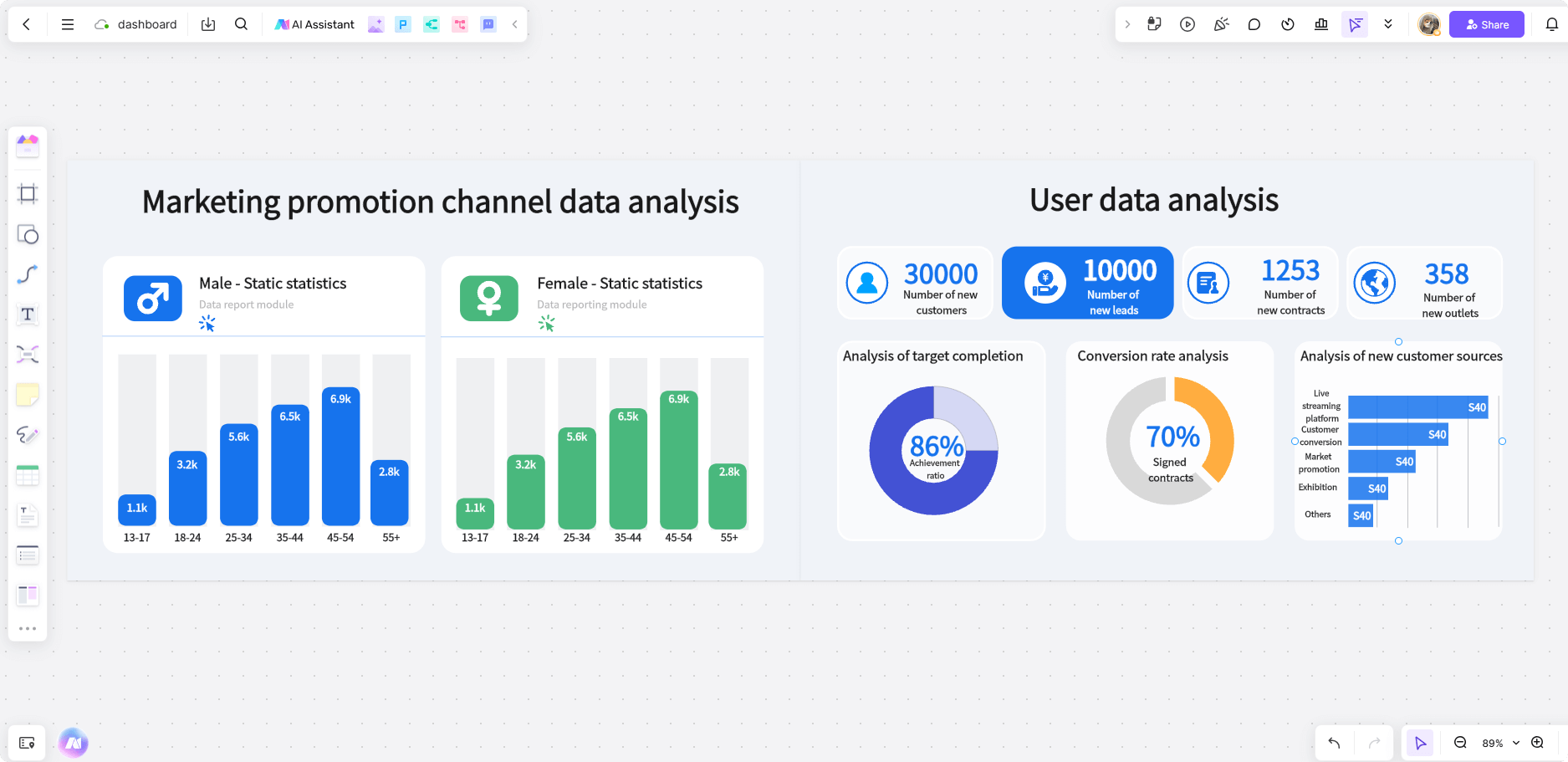Image resolution: width=1568 pixels, height=762 pixels.
Task: Open the AI Assistant menu
Action: [x=315, y=24]
